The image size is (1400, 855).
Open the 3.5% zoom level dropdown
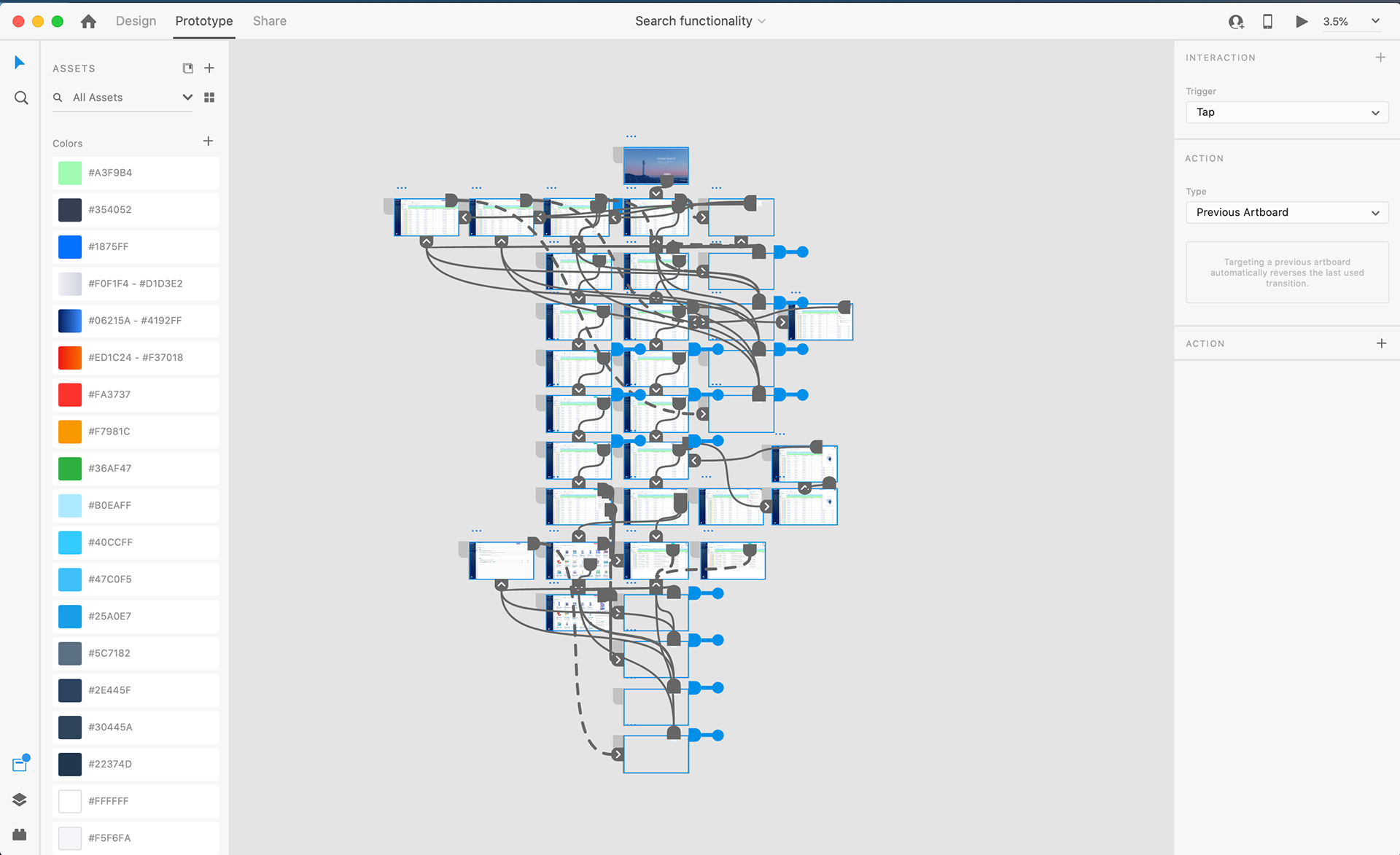[x=1375, y=21]
